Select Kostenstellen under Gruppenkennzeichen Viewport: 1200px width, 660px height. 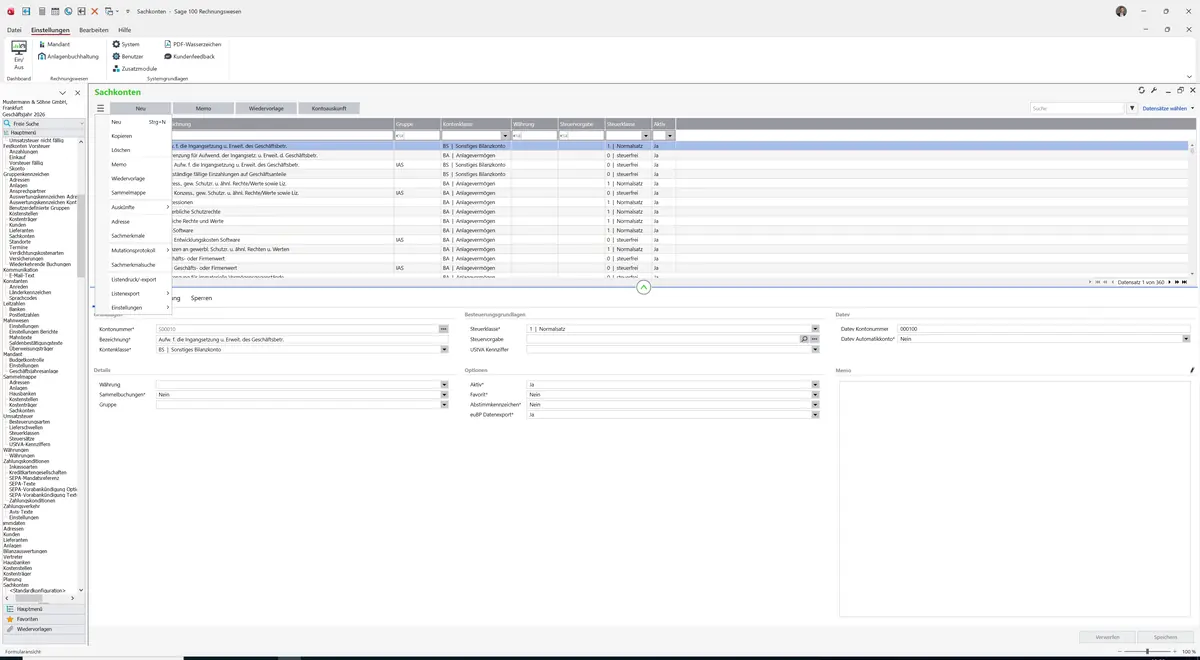[23, 213]
